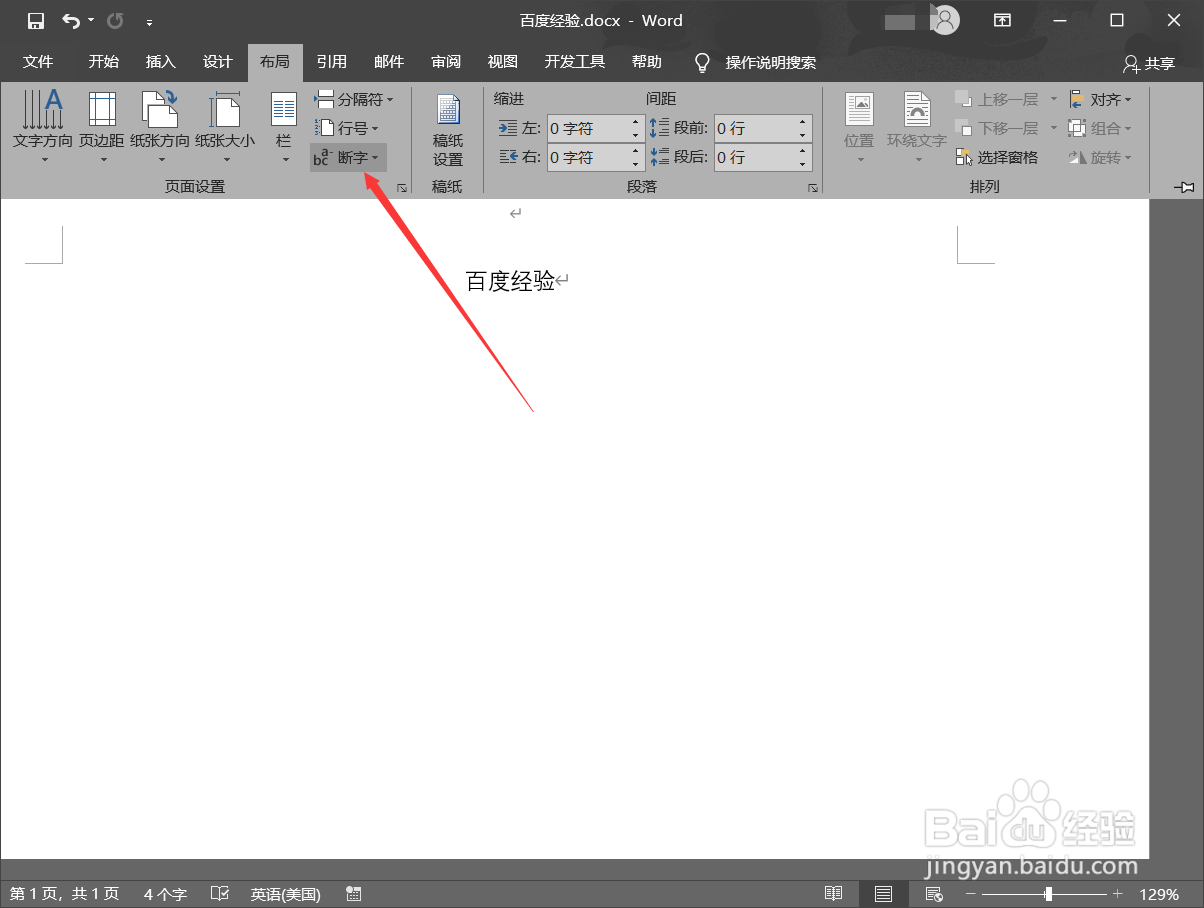Screen dimensions: 1204x908
Task: Click the 段后 spacing after field
Action: [x=754, y=157]
